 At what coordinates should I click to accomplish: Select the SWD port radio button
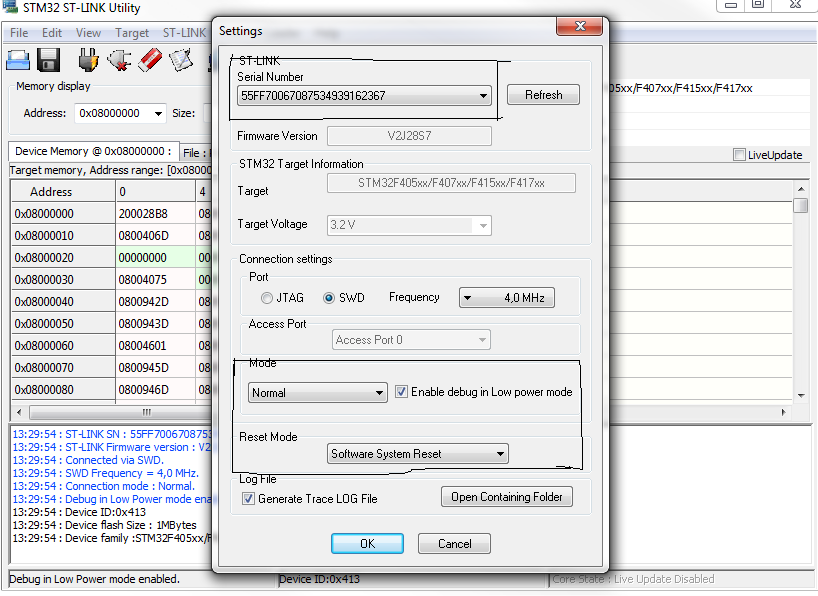pos(329,297)
